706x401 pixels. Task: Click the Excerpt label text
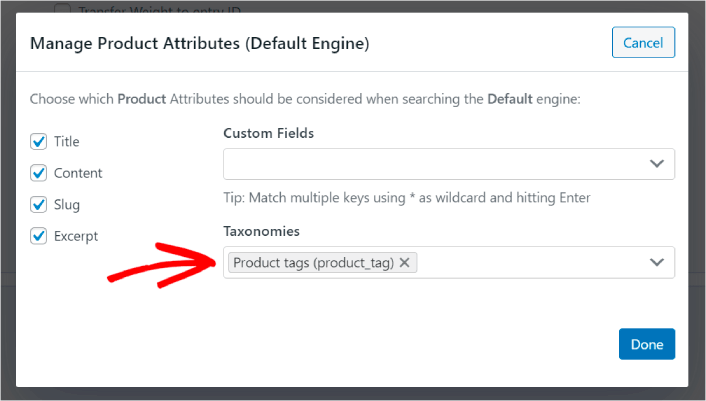click(76, 236)
